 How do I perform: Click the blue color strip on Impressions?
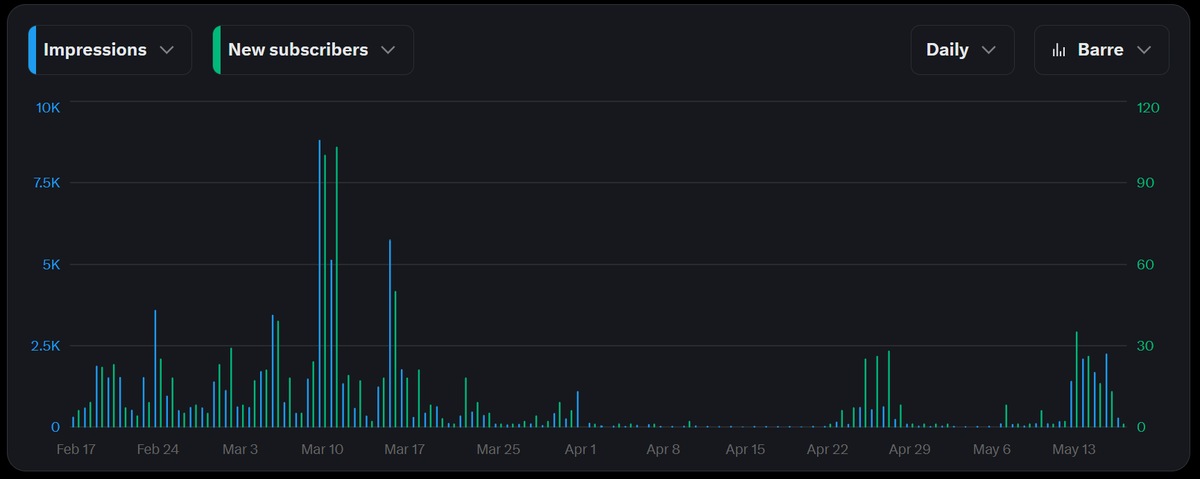tap(31, 50)
